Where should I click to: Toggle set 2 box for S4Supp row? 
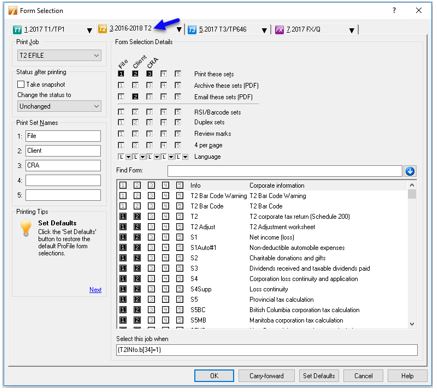tap(137, 289)
